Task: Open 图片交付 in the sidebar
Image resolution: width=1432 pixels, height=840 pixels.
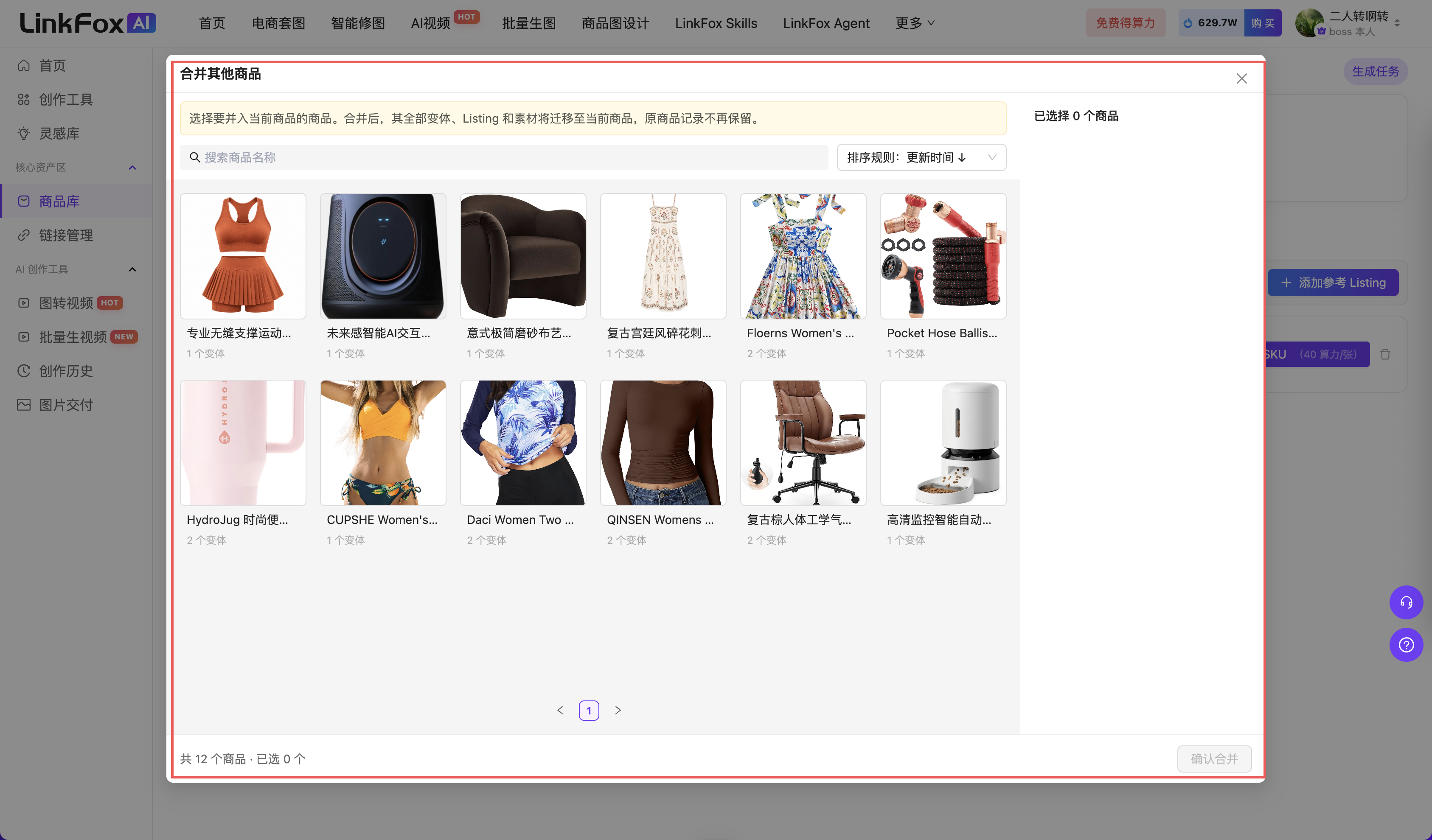Action: coord(76,405)
